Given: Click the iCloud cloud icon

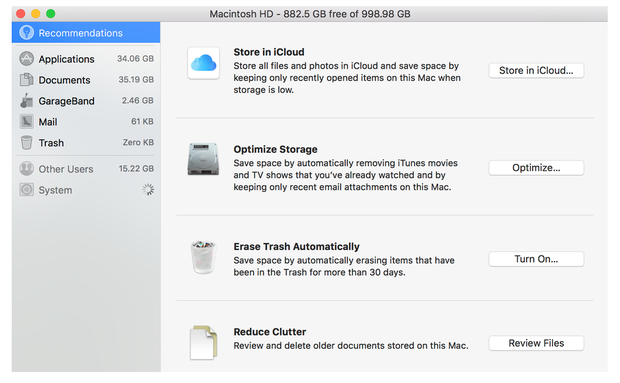Looking at the screenshot, I should click(x=204, y=63).
